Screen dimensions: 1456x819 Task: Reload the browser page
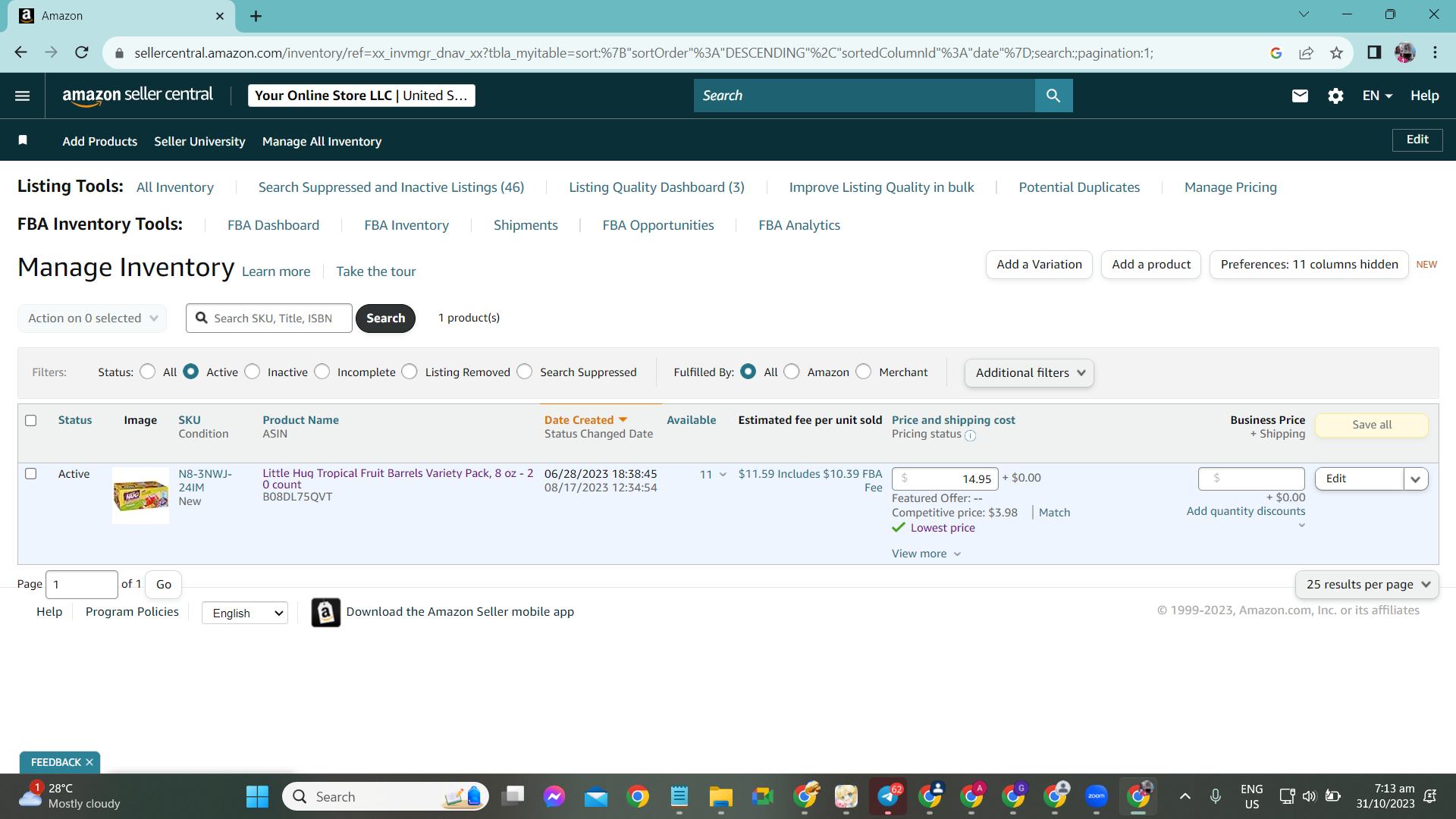coord(82,53)
